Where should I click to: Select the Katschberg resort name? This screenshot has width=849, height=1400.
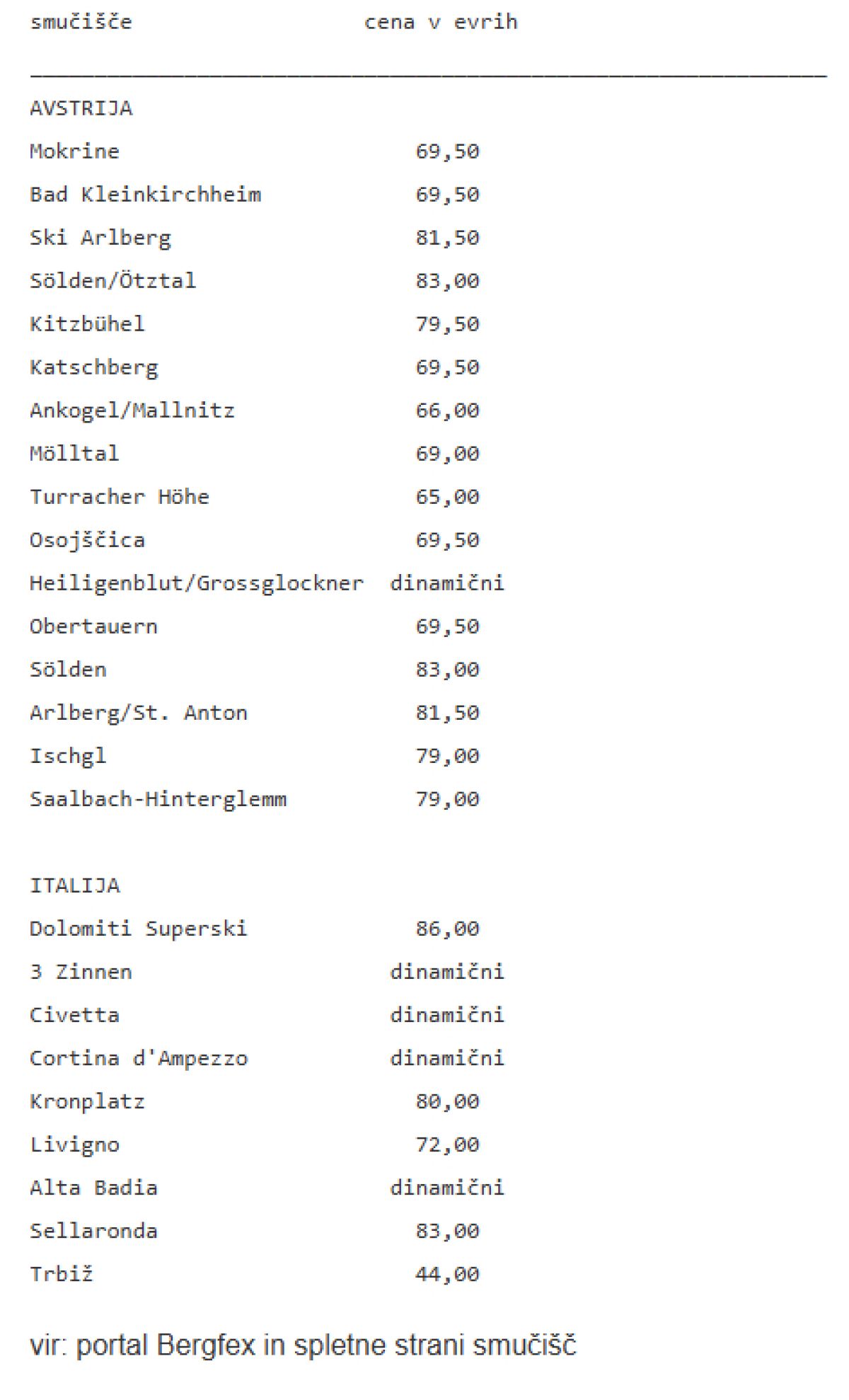point(93,367)
